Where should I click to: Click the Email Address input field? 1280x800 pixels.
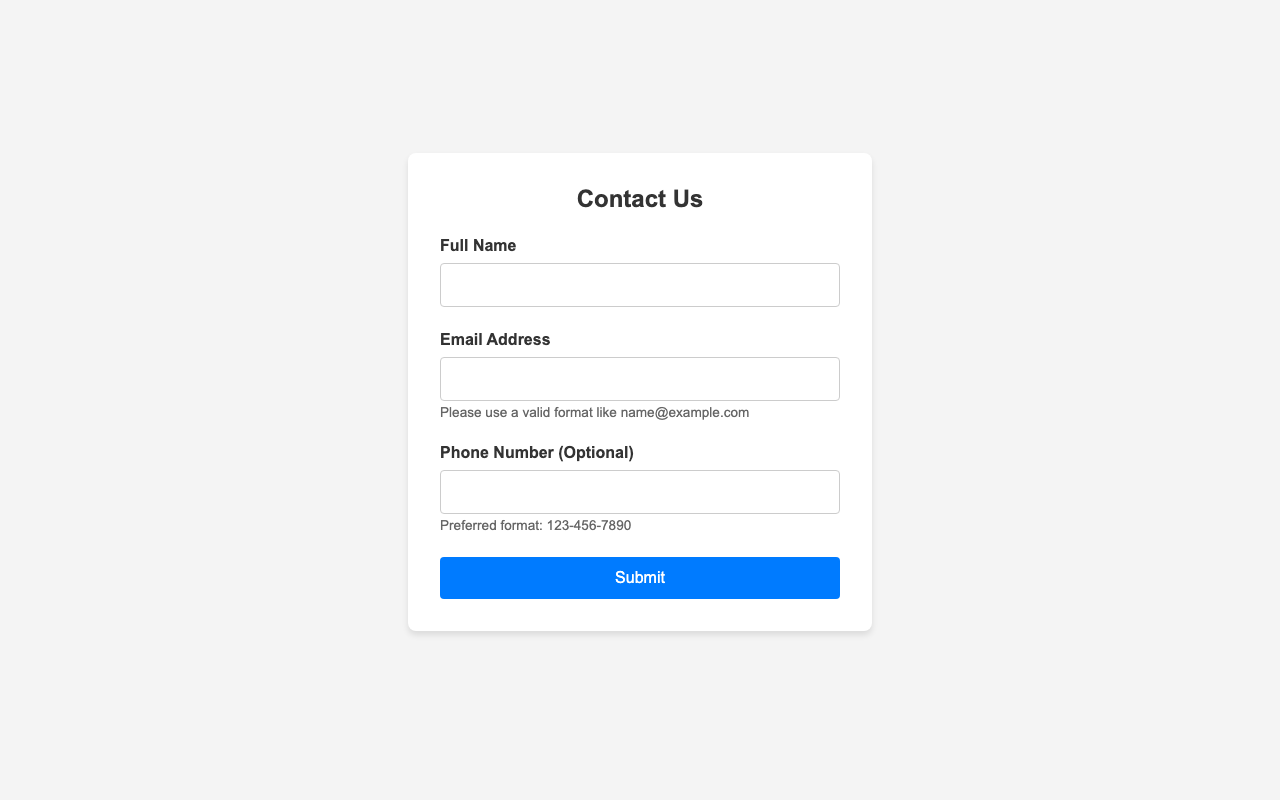(x=639, y=378)
